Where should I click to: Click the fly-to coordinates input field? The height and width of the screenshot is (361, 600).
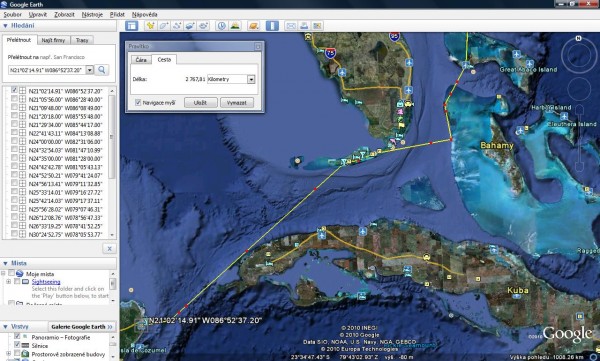click(x=47, y=70)
